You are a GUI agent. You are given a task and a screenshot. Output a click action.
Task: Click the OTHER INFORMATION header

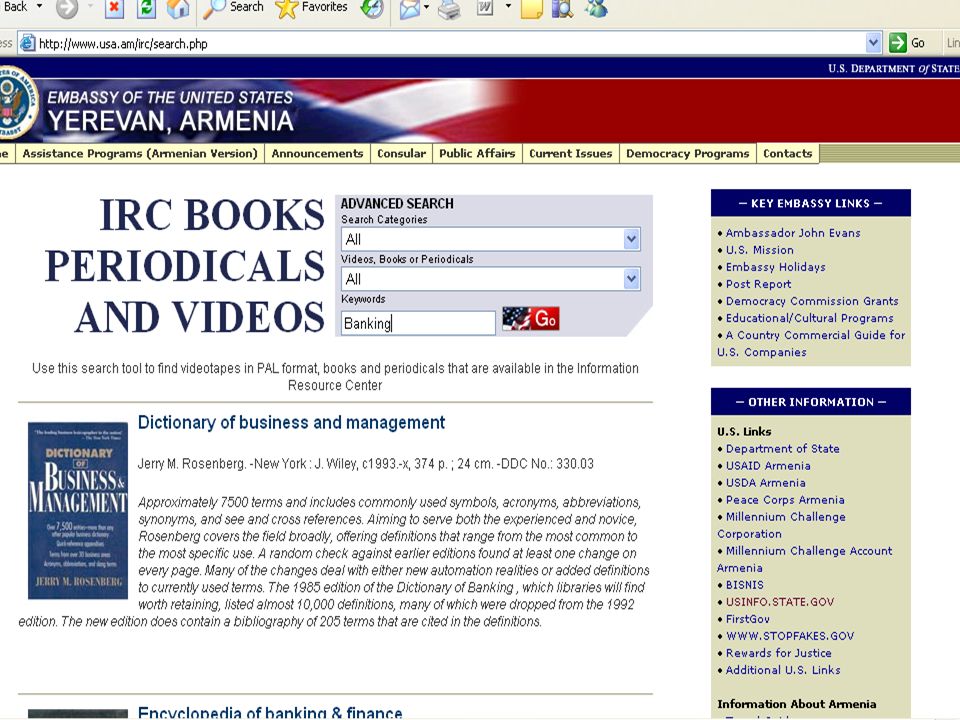[811, 402]
